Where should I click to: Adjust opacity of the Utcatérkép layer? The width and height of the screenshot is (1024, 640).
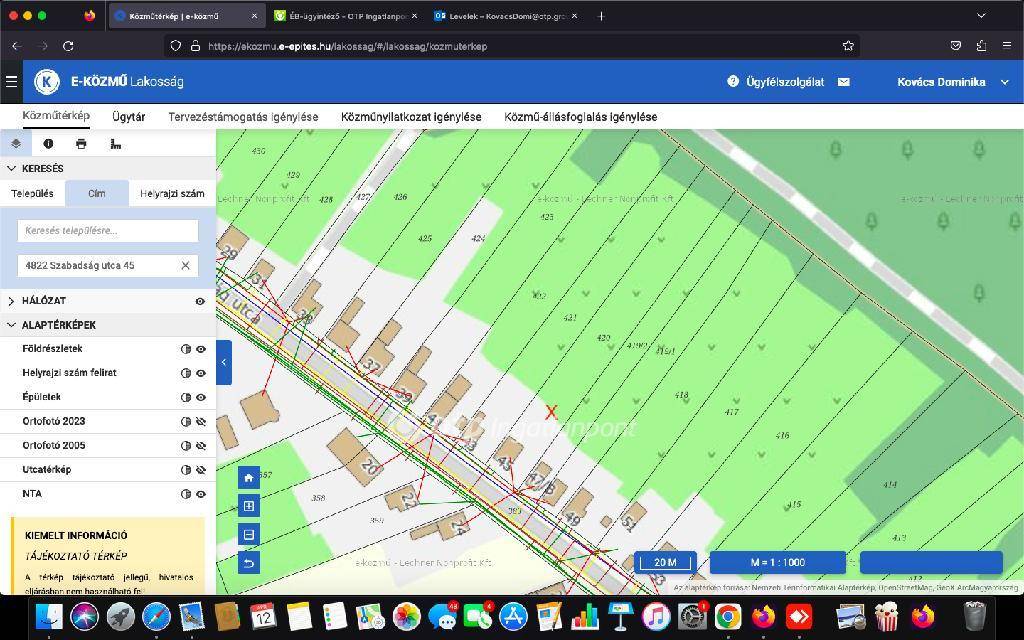186,470
